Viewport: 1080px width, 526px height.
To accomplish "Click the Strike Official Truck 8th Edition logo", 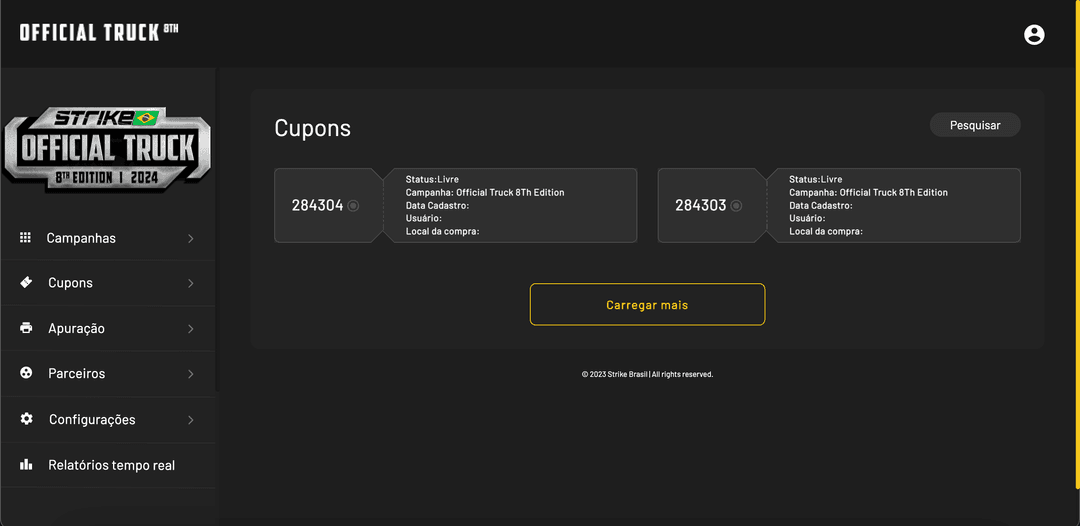I will [x=107, y=149].
